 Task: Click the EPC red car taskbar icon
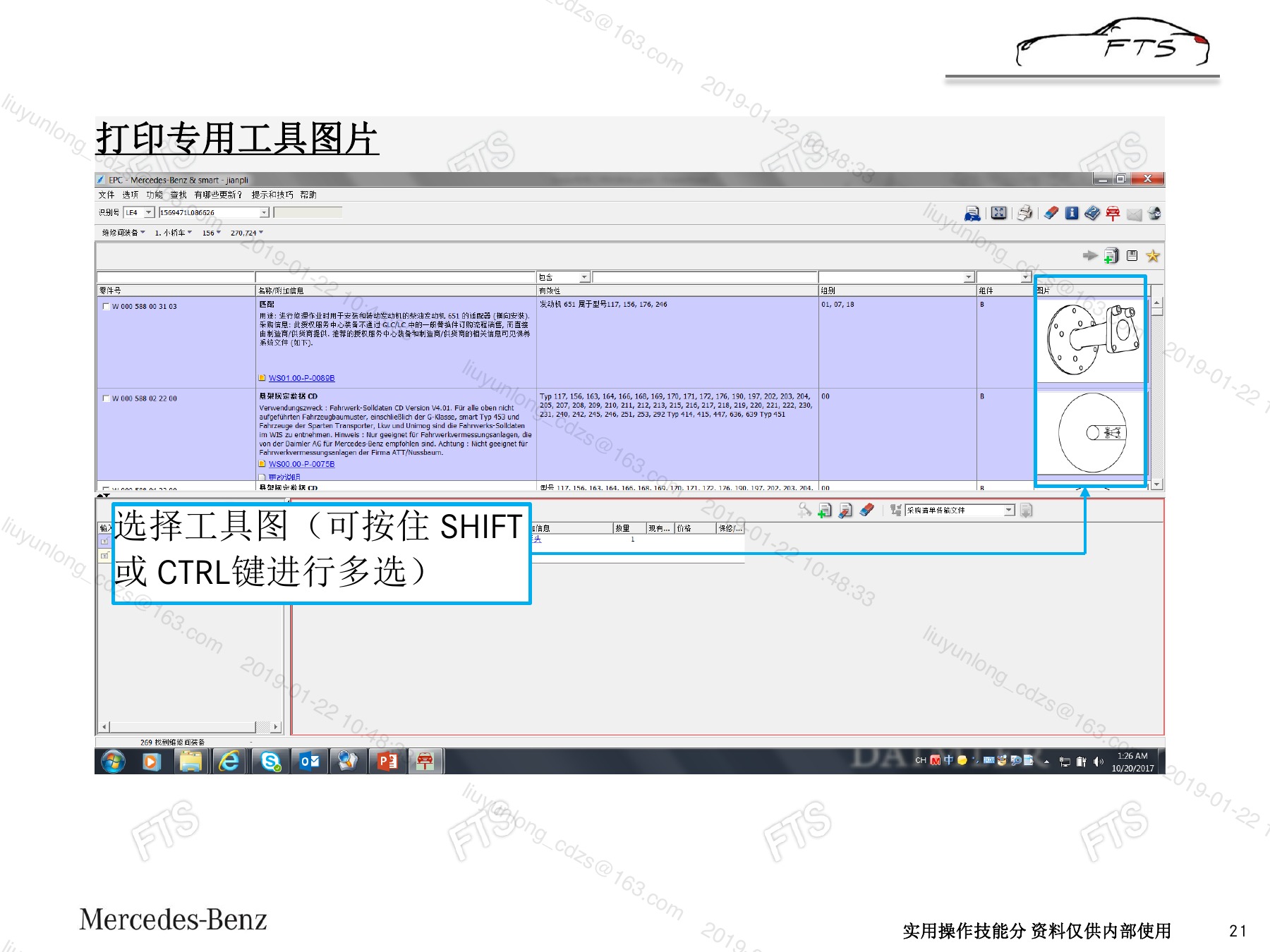click(x=425, y=762)
